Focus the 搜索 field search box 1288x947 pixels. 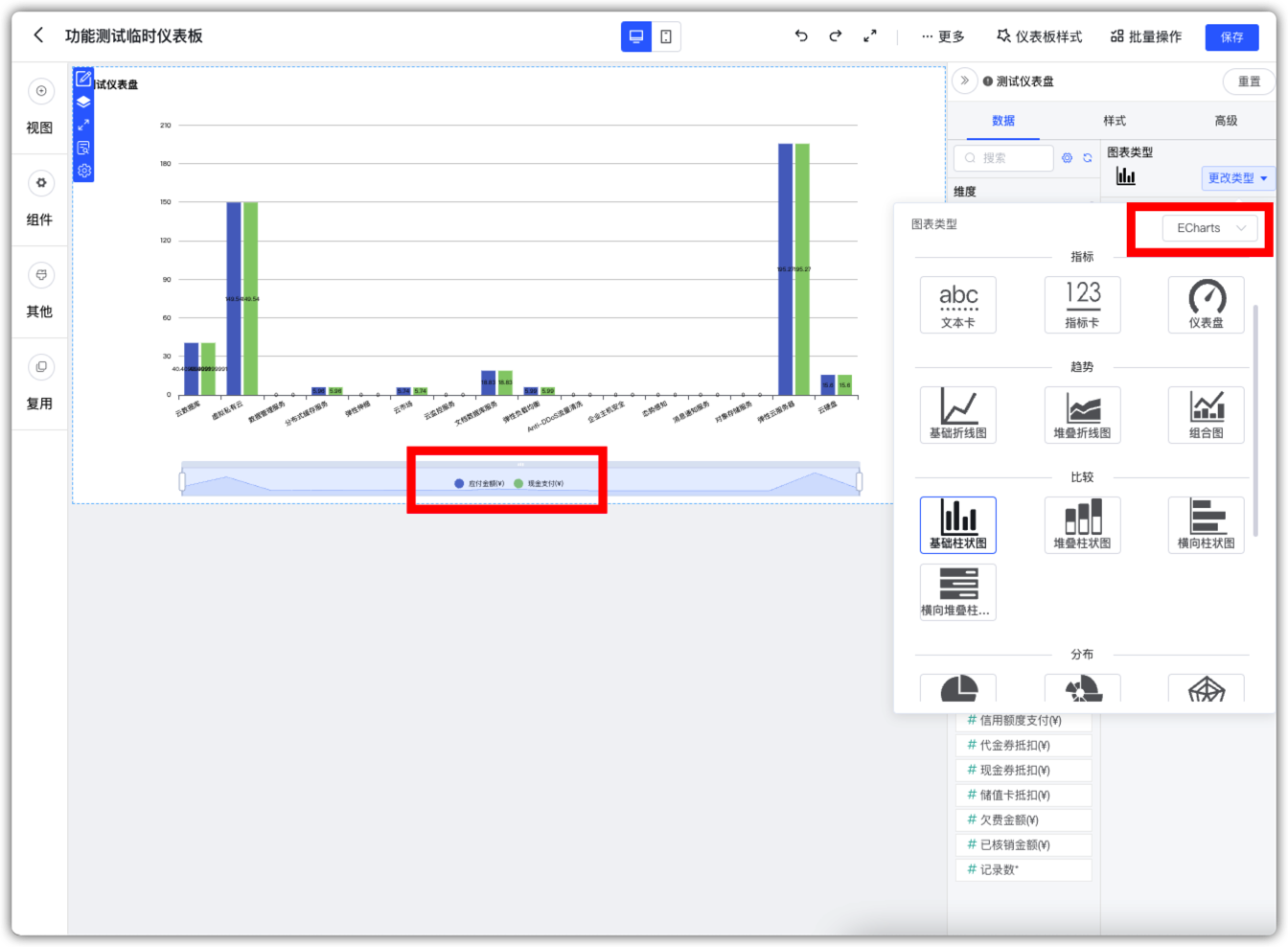1003,158
